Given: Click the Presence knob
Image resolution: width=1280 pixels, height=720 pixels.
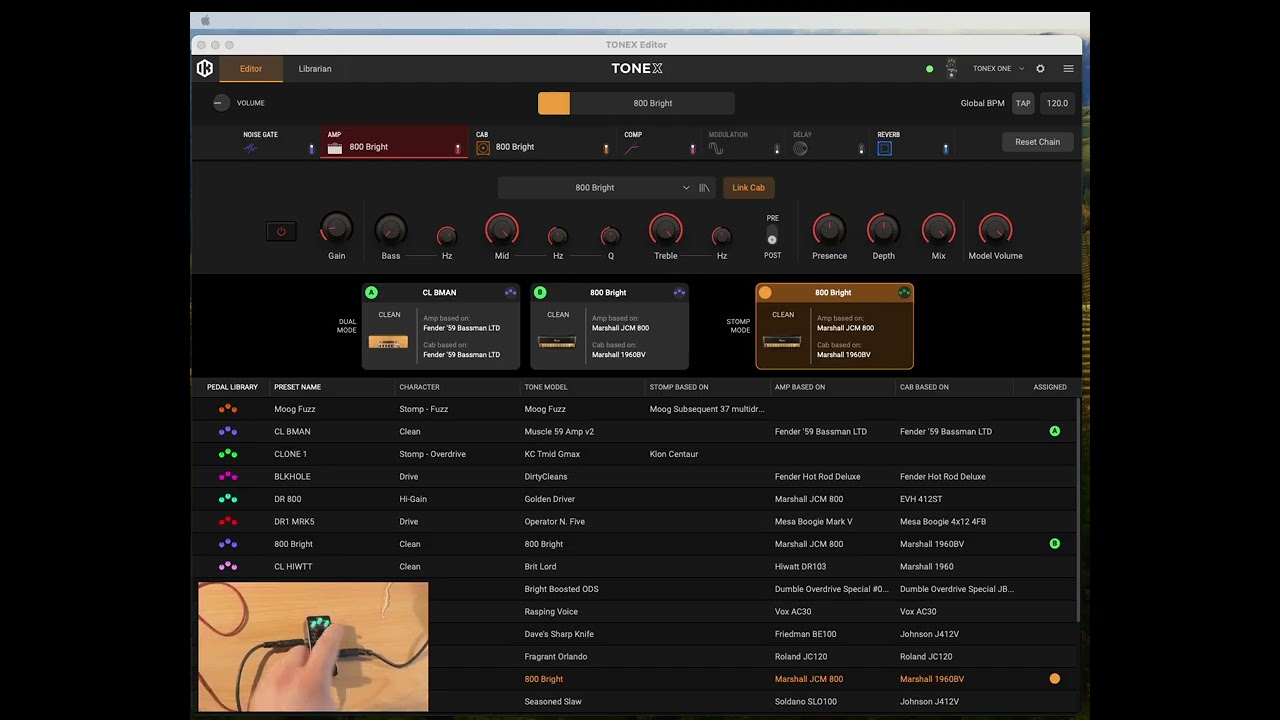Looking at the screenshot, I should click(829, 229).
